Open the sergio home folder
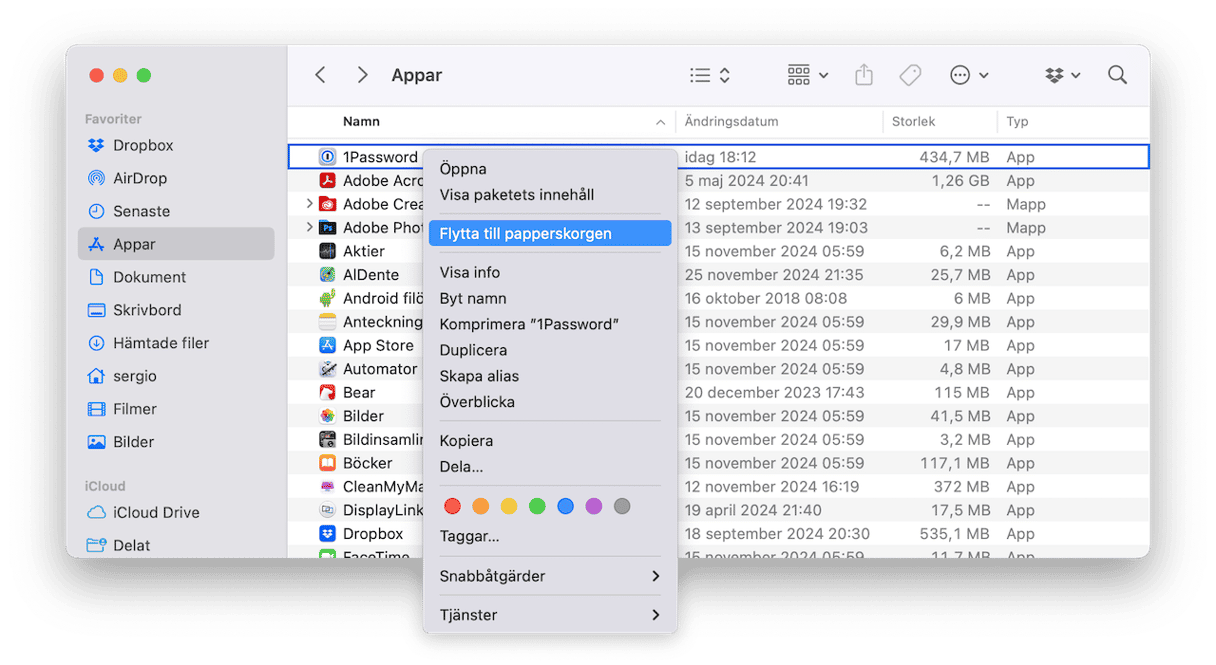 click(176, 376)
